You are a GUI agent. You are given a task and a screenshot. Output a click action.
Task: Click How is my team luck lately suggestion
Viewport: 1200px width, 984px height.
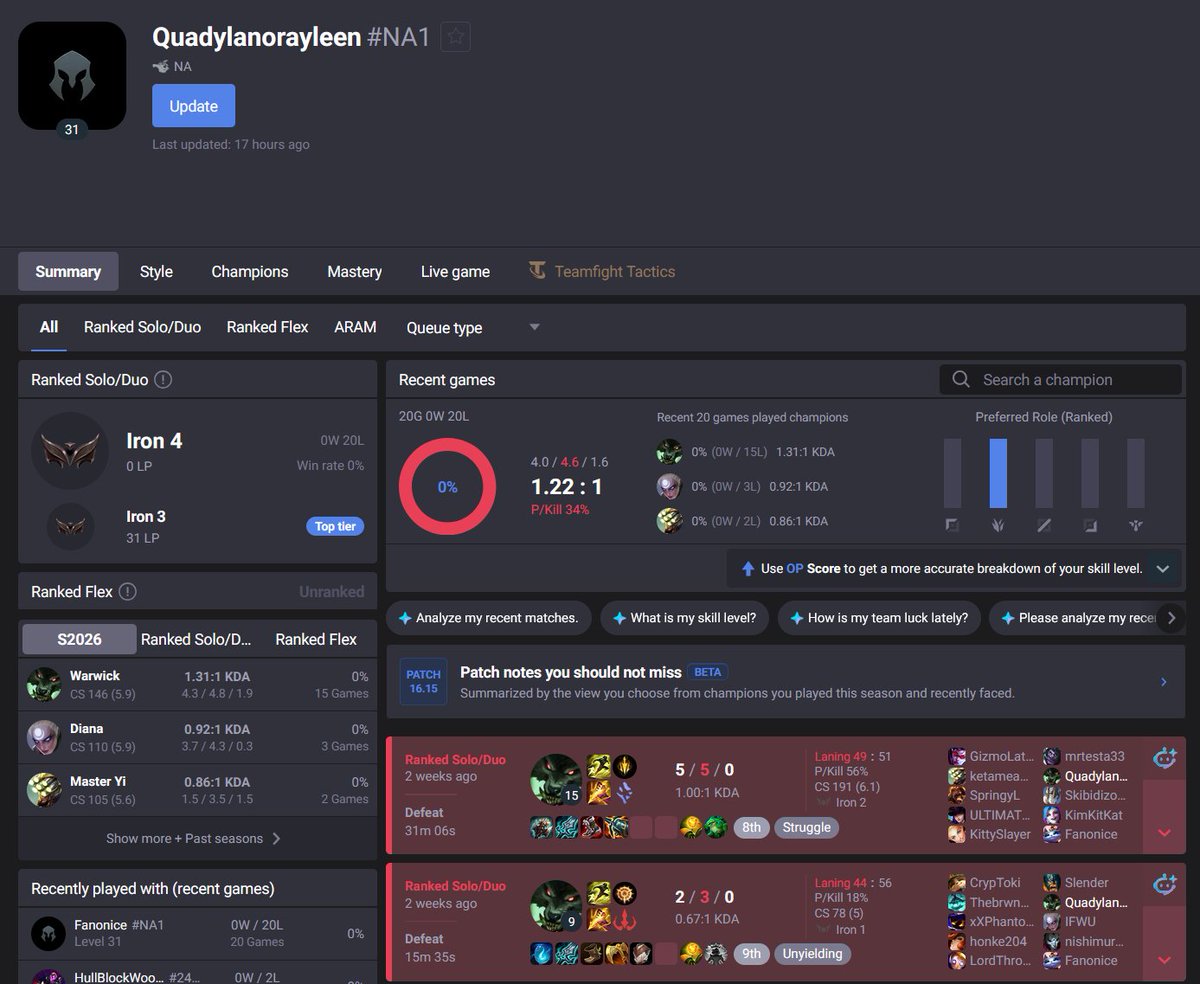pos(879,618)
